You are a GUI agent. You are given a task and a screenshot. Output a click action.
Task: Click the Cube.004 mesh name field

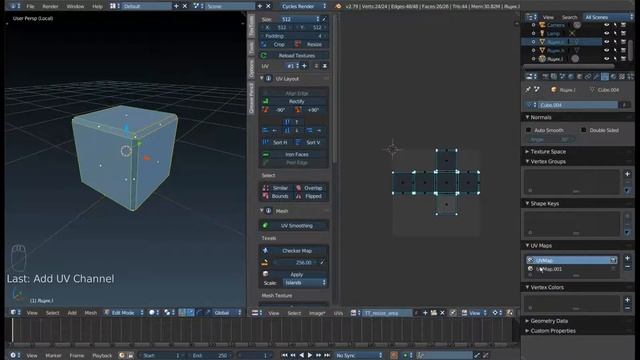pyautogui.click(x=577, y=105)
